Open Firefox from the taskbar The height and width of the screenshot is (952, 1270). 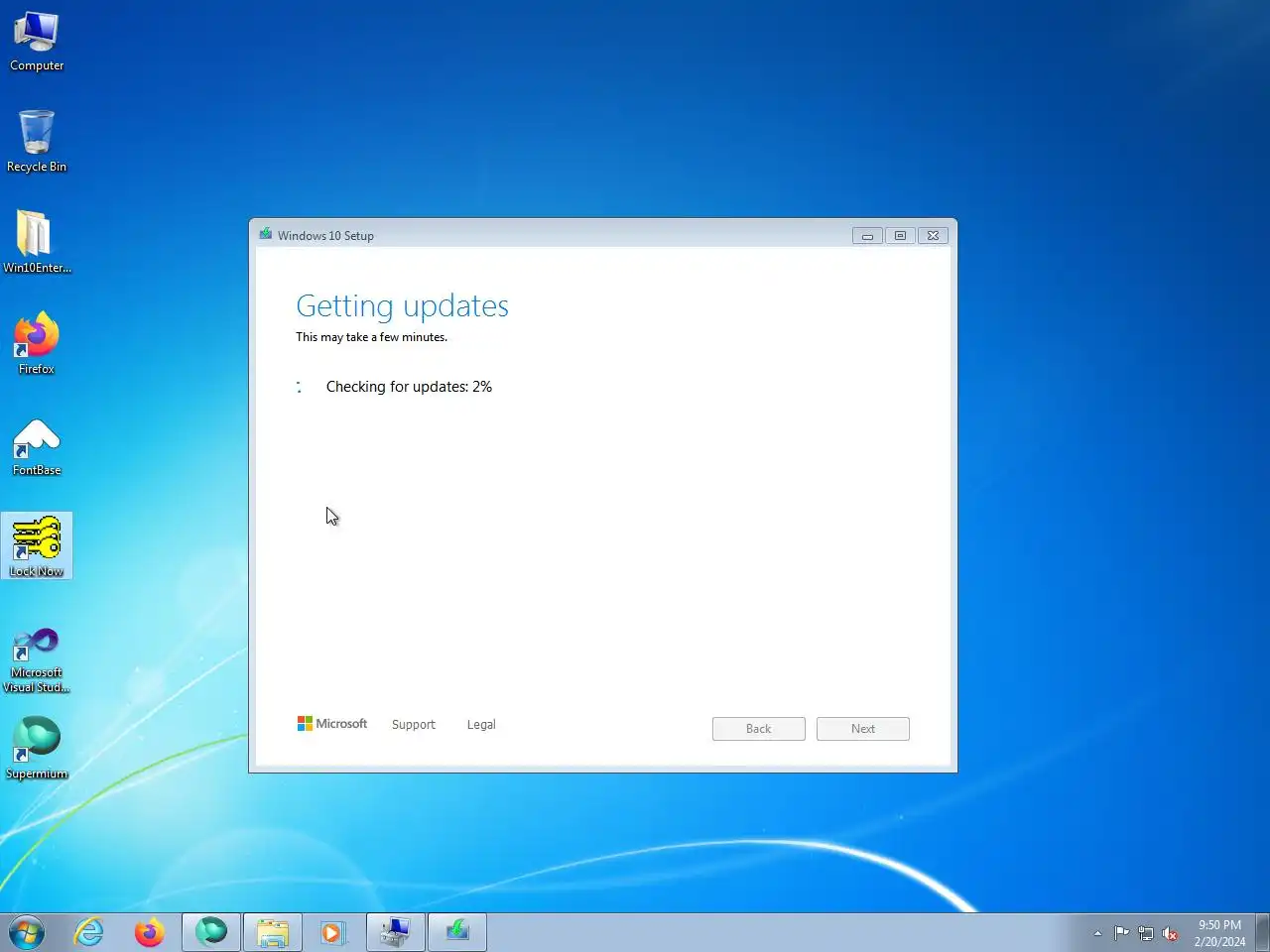pyautogui.click(x=150, y=933)
